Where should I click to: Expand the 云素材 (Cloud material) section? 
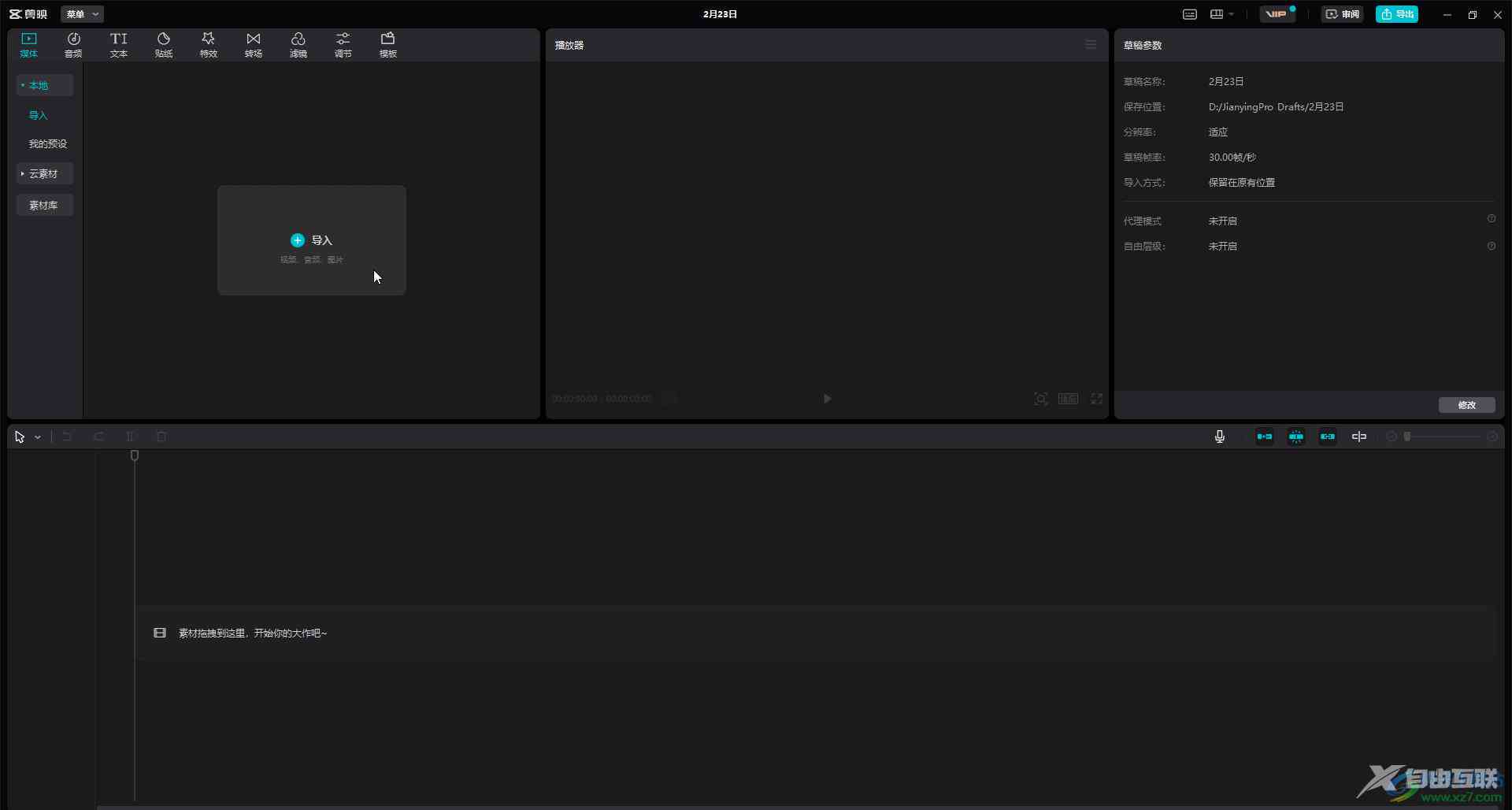click(45, 173)
